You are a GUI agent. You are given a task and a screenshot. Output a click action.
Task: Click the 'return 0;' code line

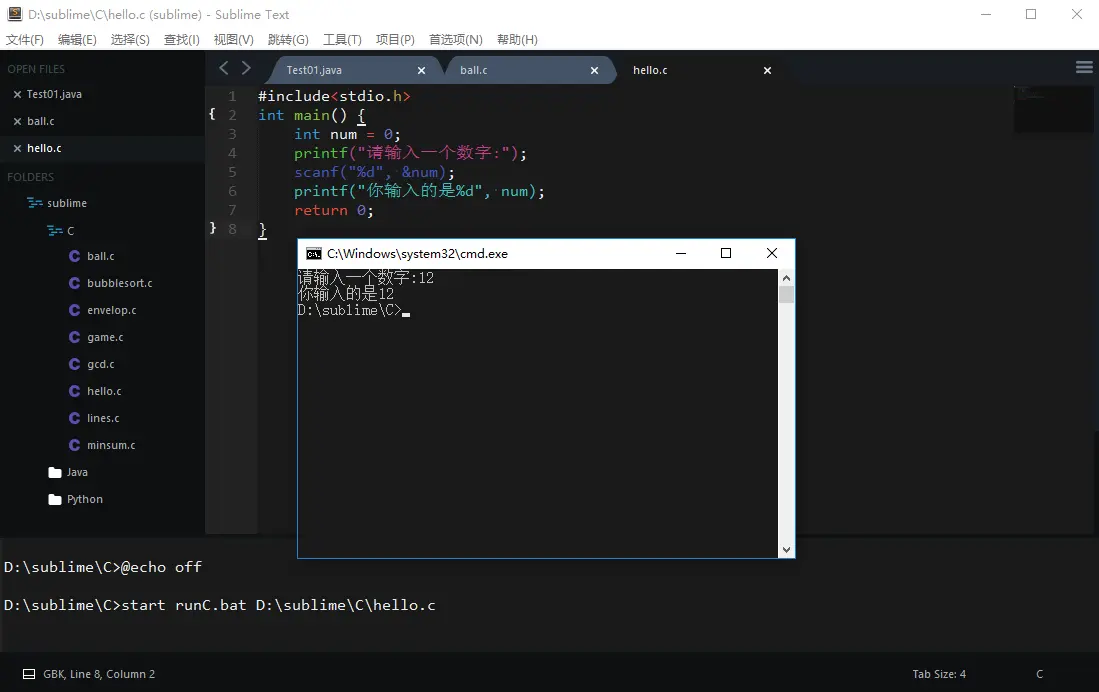coord(334,210)
